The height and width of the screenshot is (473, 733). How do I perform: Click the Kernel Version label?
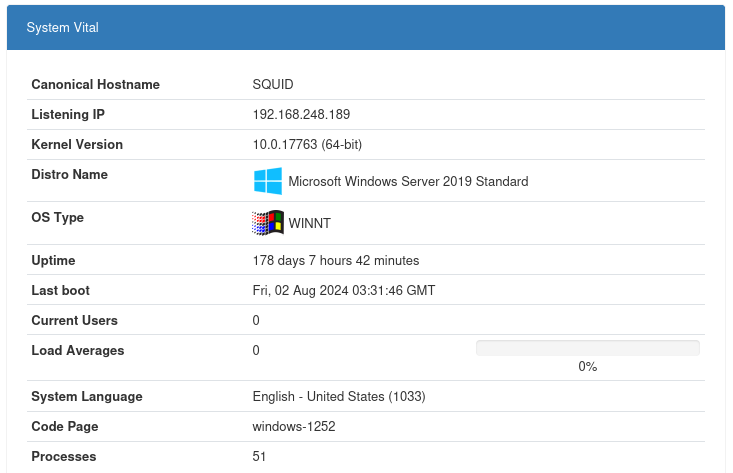[77, 145]
